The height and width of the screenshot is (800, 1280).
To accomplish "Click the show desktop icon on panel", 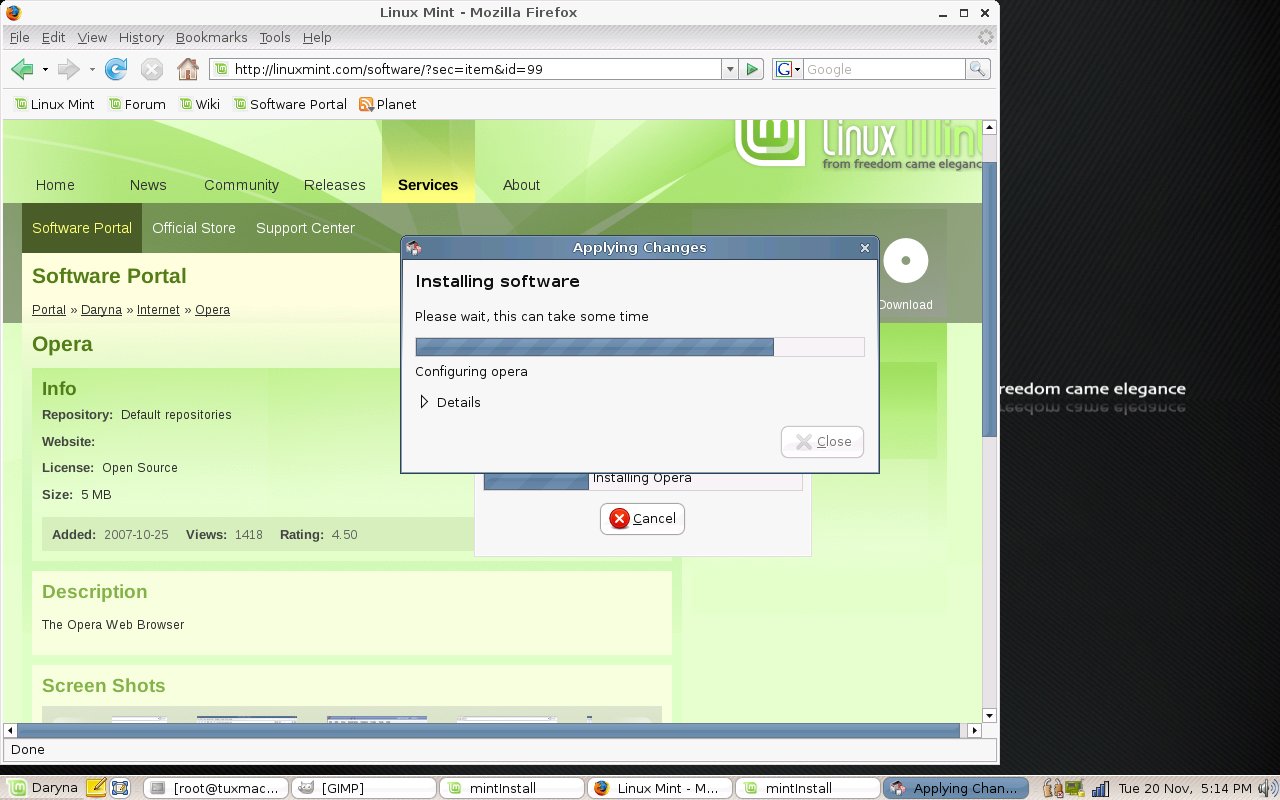I will point(120,788).
